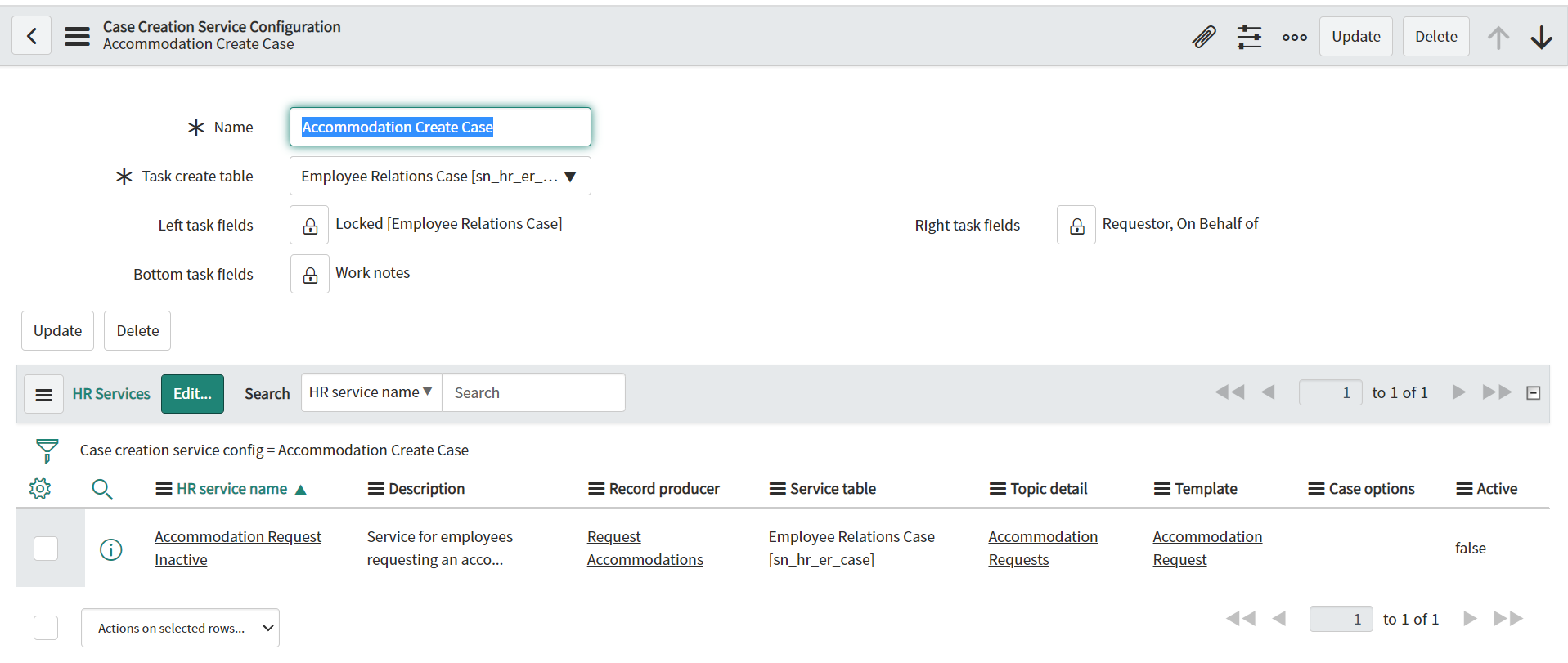1568x663 pixels.
Task: Click the list filter funnel icon
Action: point(47,450)
